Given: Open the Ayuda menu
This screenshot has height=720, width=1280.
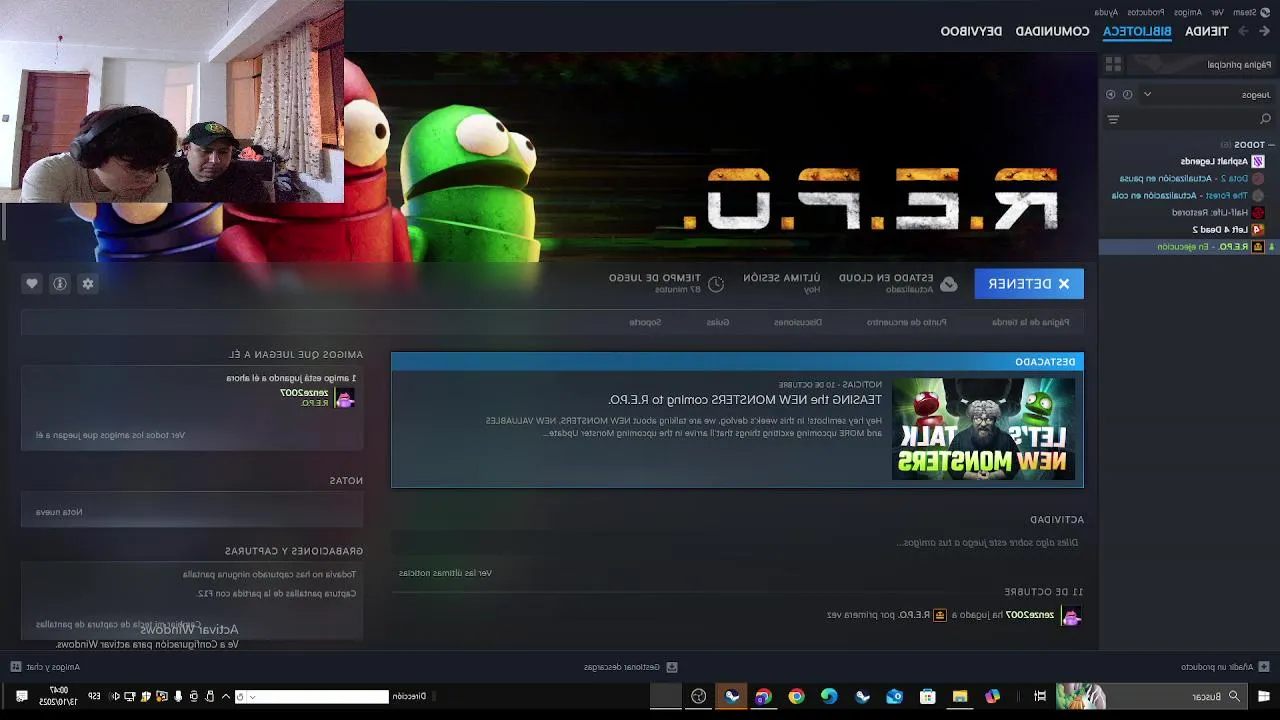Looking at the screenshot, I should click(1106, 12).
